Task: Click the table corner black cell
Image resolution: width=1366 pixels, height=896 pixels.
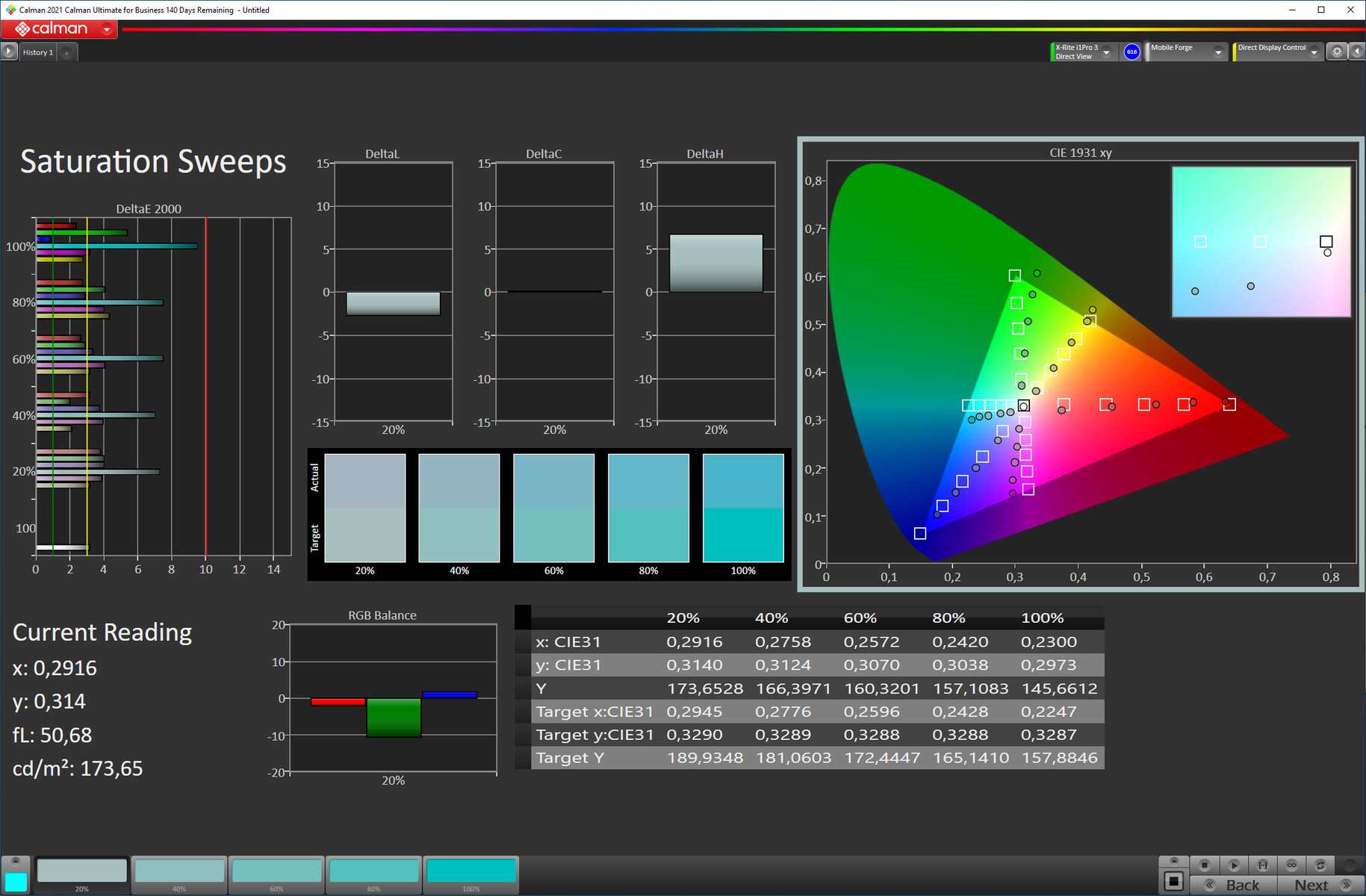Action: click(523, 617)
